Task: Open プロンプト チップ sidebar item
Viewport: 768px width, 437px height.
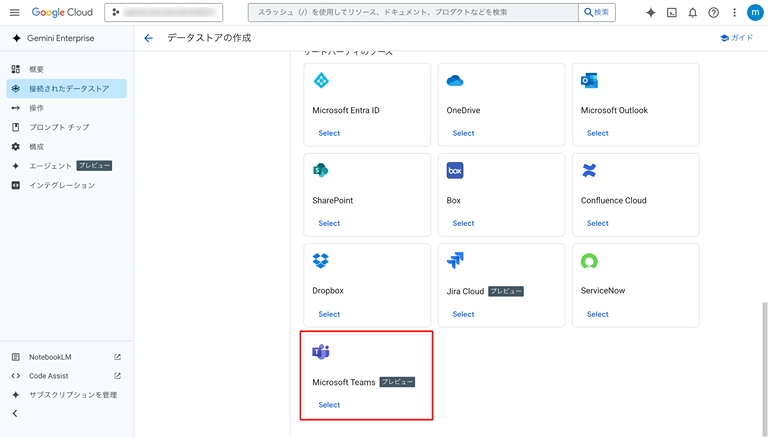Action: [67, 127]
